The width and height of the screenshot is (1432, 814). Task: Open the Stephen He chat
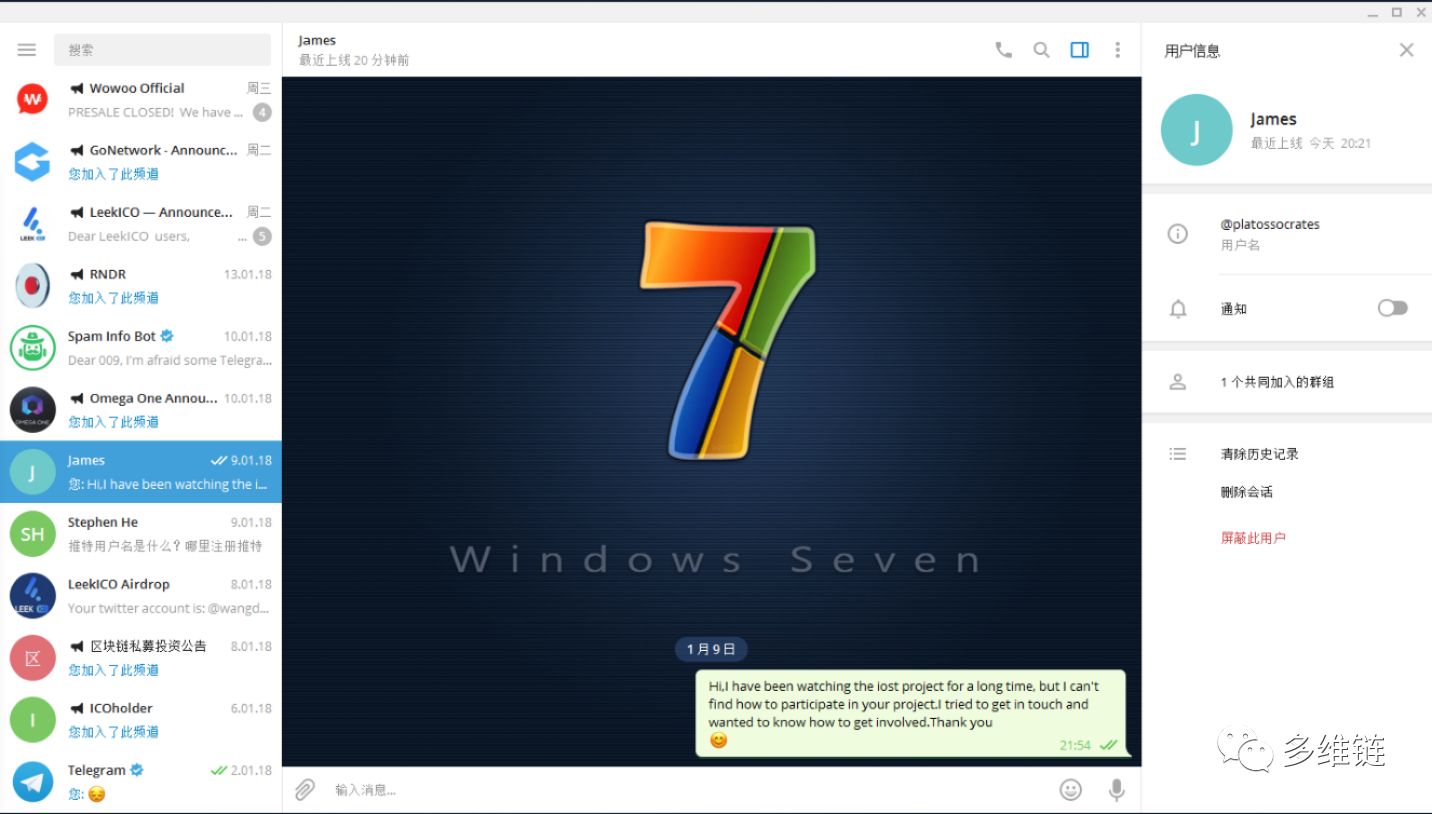[x=141, y=534]
